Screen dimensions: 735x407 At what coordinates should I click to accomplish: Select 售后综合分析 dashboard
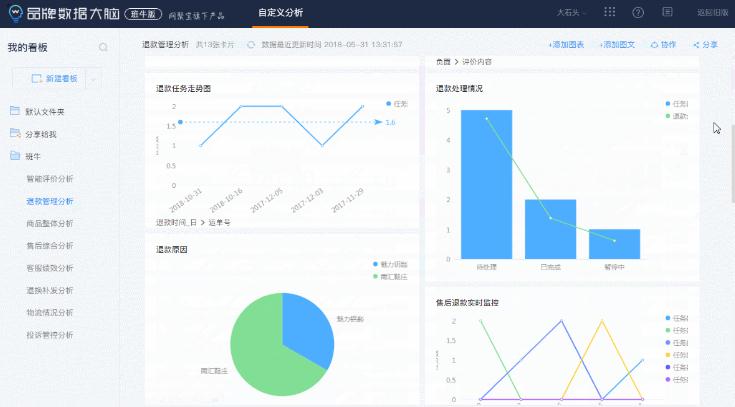click(50, 245)
